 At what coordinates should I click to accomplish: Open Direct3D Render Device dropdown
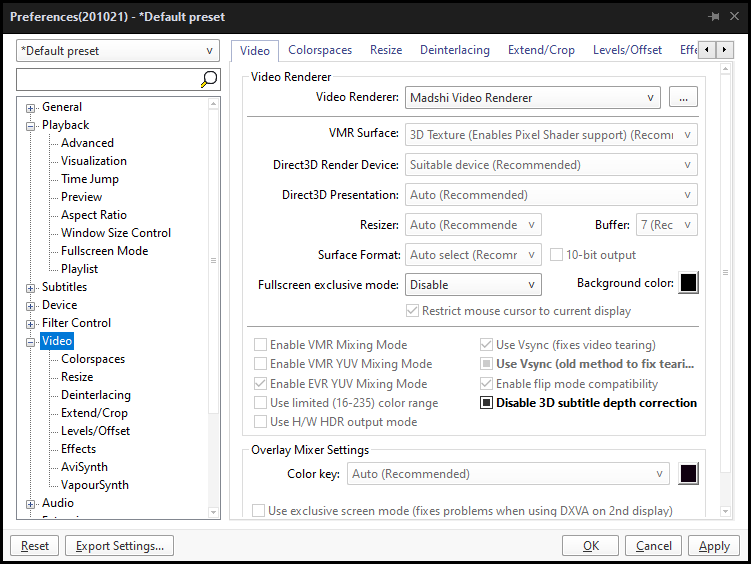tap(551, 165)
